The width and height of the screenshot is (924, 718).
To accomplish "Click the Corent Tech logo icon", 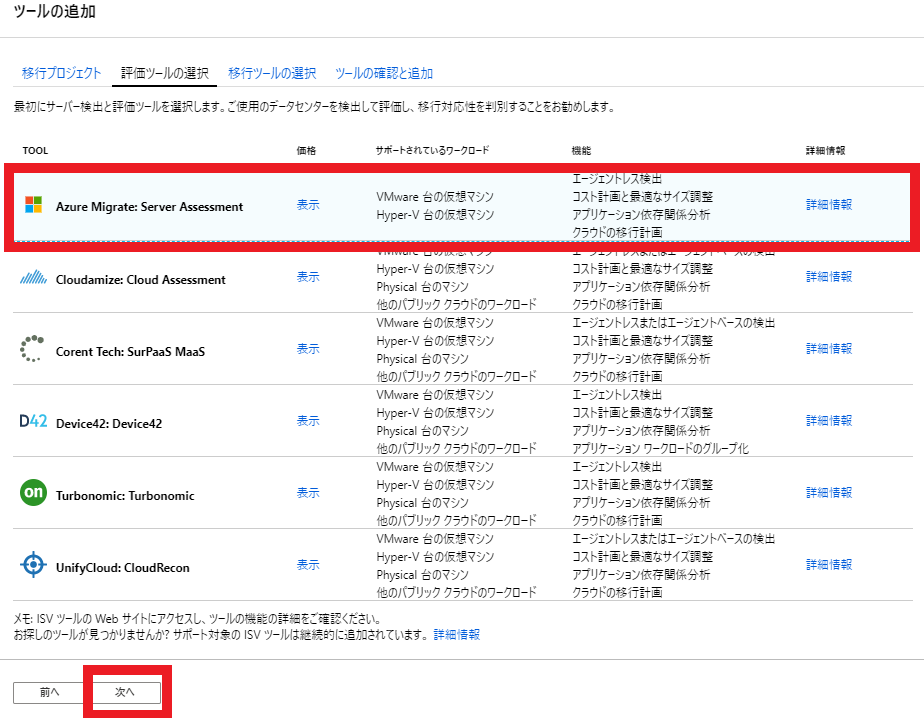I will (x=32, y=349).
